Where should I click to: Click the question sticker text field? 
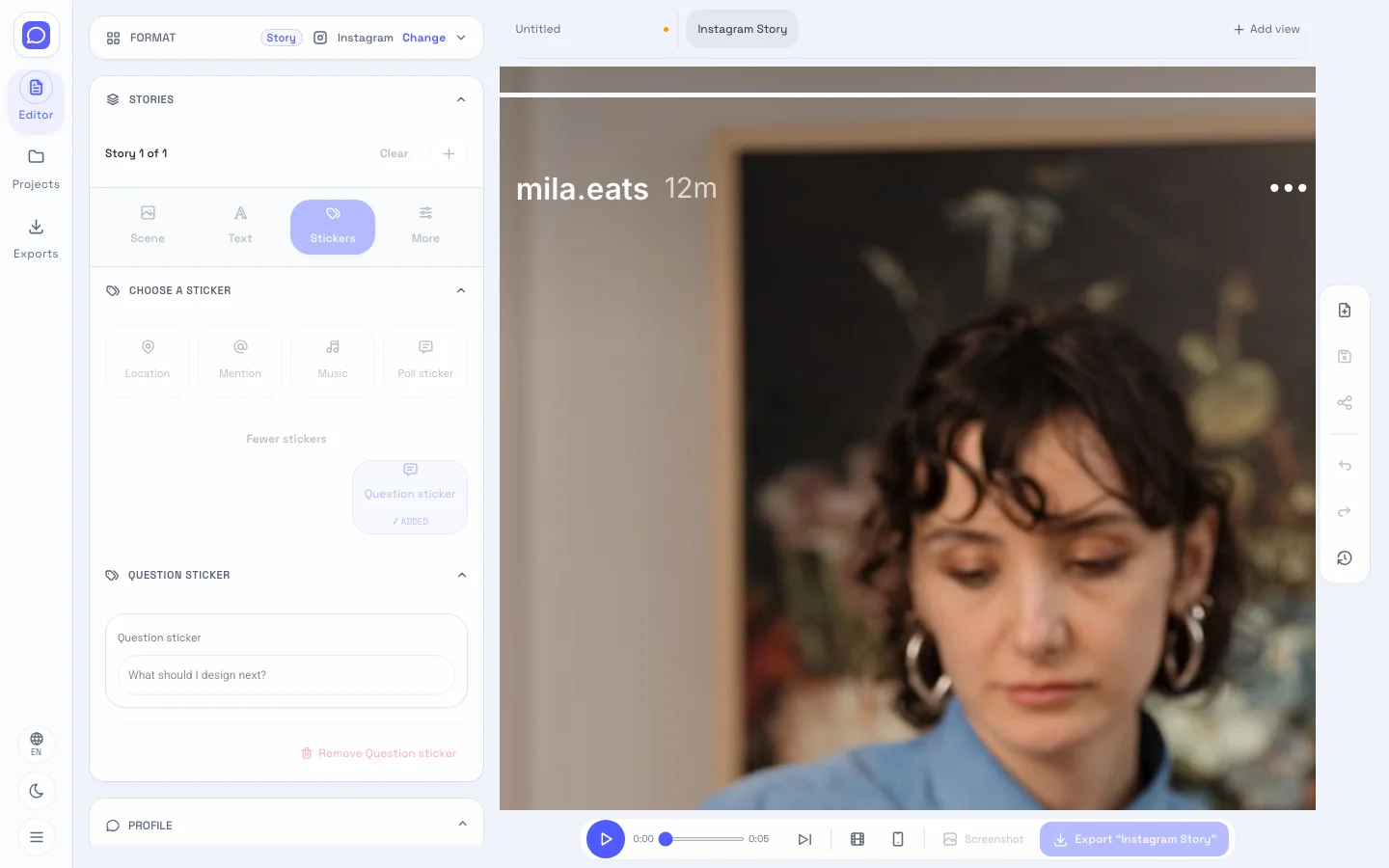pos(286,675)
